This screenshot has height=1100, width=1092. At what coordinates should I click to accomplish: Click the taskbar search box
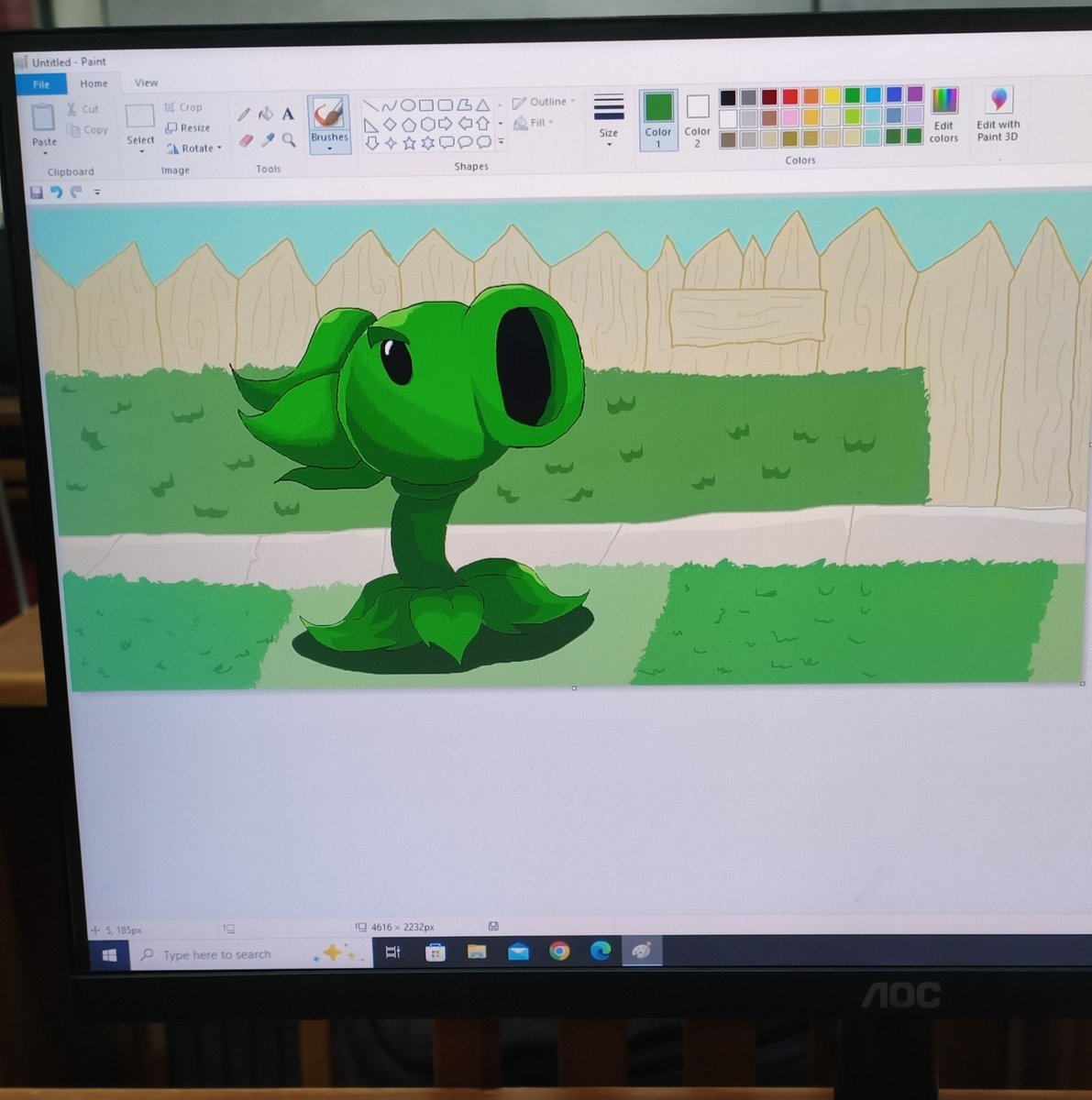pyautogui.click(x=249, y=954)
